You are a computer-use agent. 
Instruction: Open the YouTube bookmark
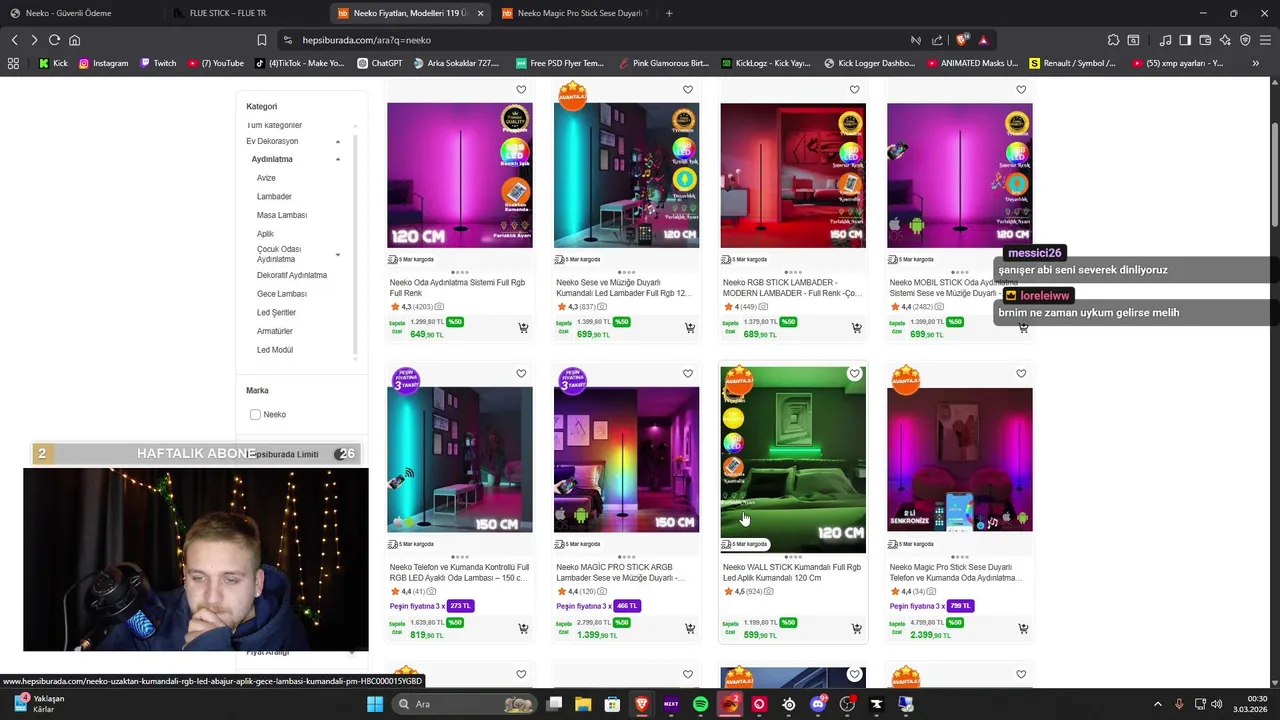(x=217, y=63)
